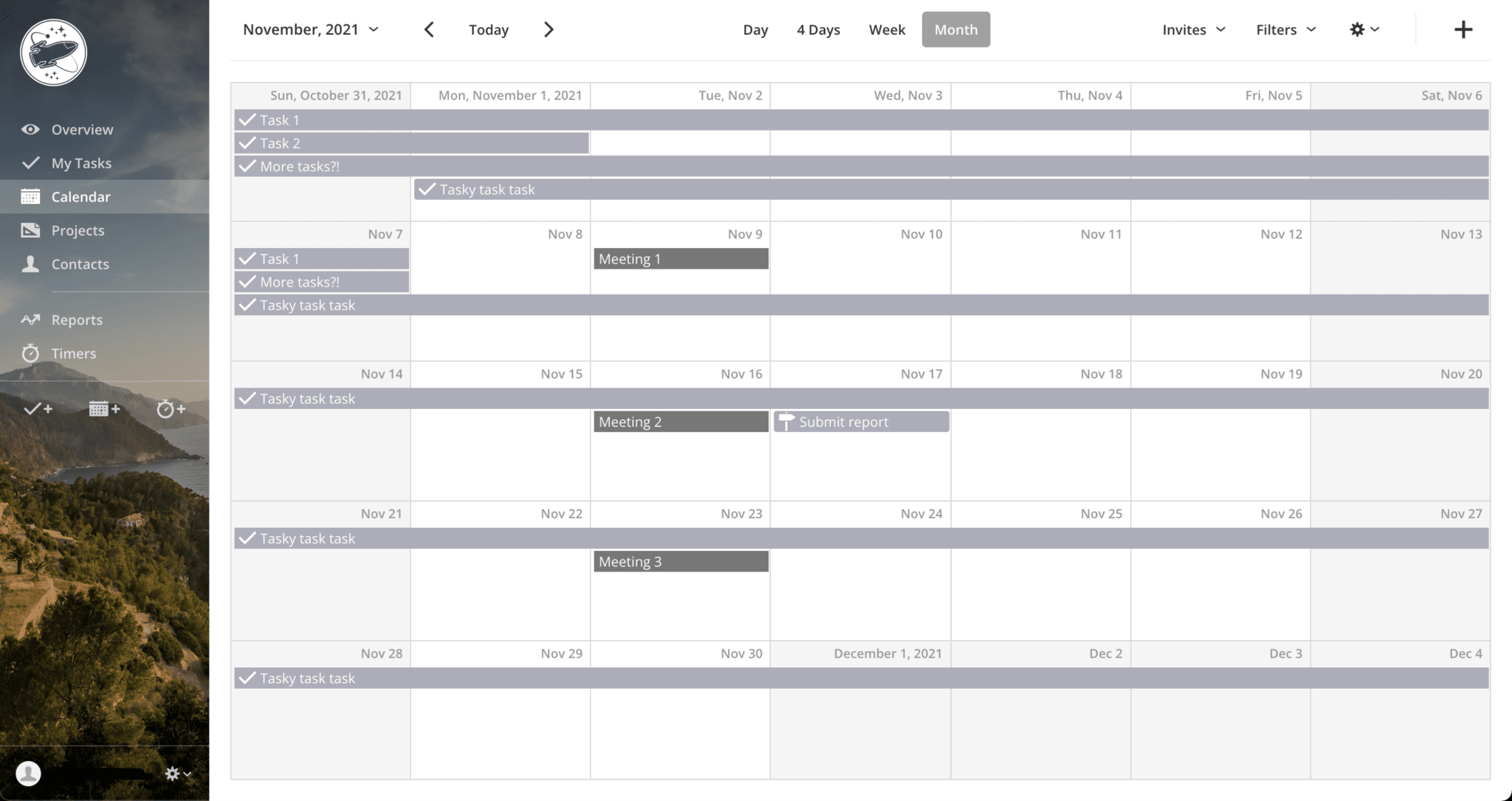This screenshot has height=801, width=1512.
Task: Switch to Day view
Action: pos(755,30)
